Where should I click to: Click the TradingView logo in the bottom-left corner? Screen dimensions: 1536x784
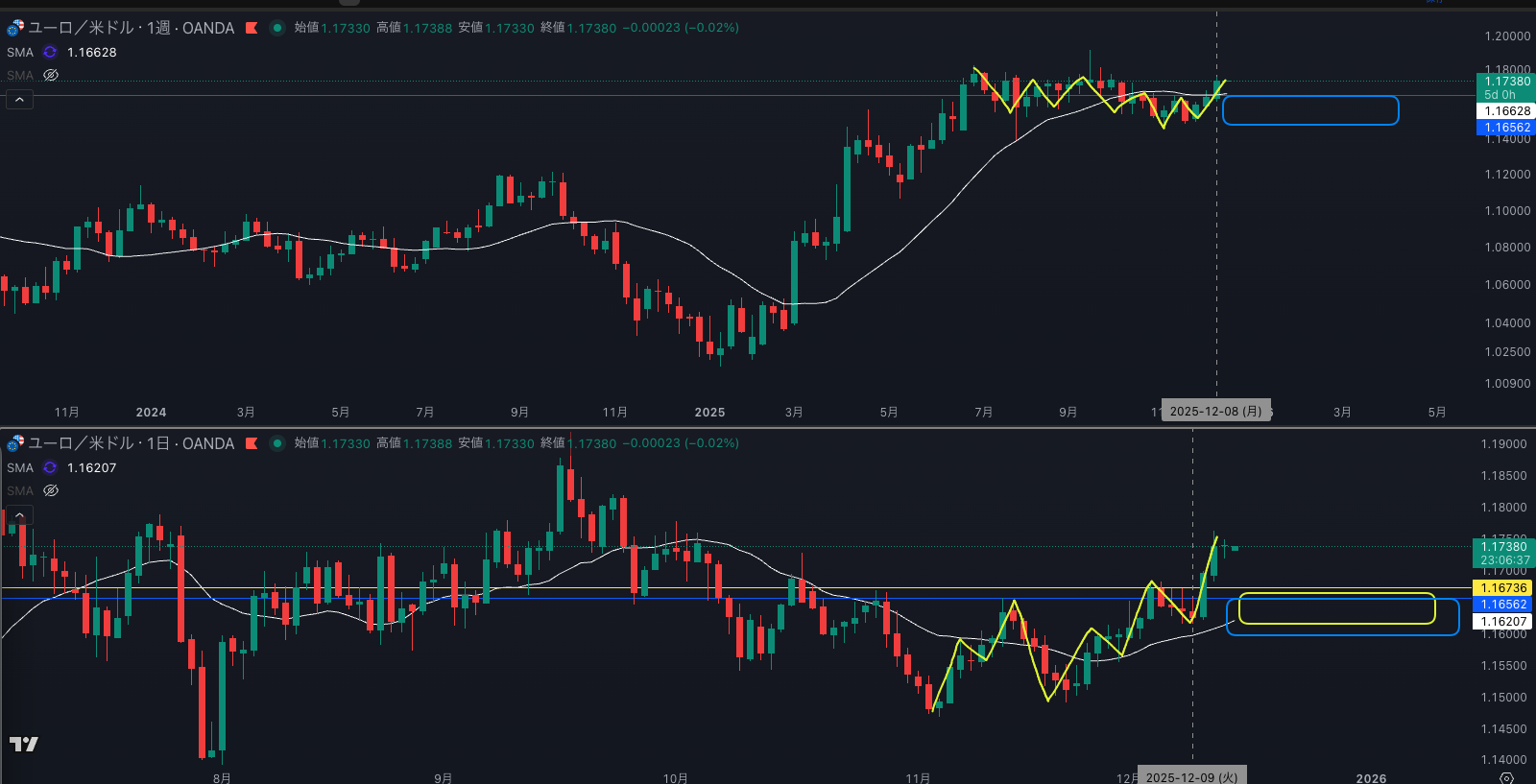(24, 744)
